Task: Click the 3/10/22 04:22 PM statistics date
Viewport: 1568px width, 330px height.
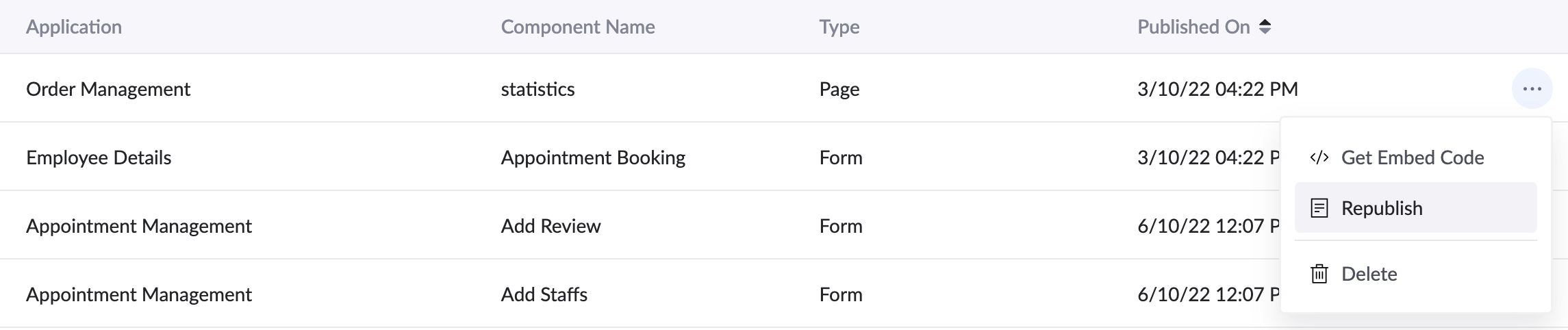Action: click(x=1217, y=89)
